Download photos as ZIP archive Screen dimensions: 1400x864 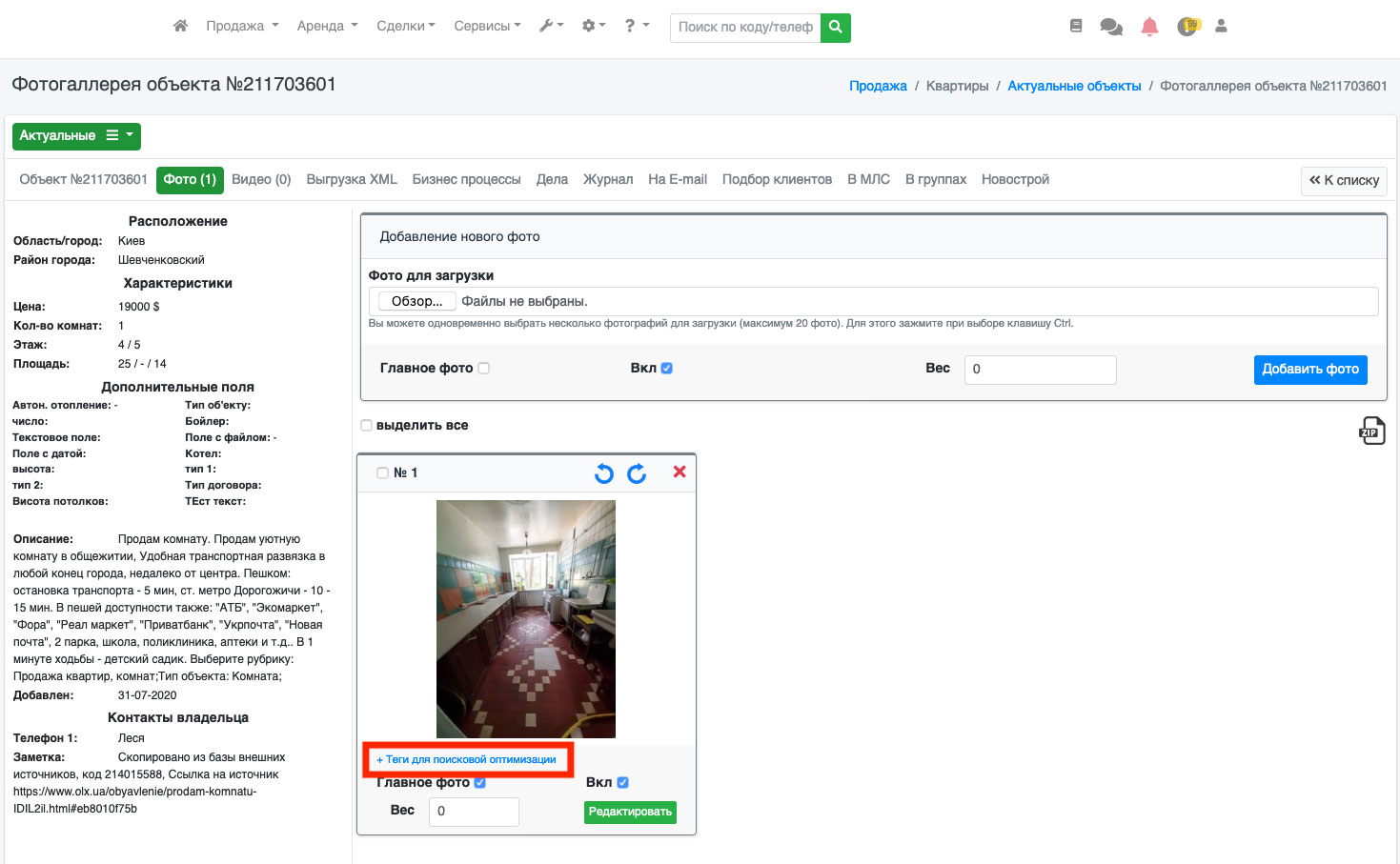(1371, 431)
